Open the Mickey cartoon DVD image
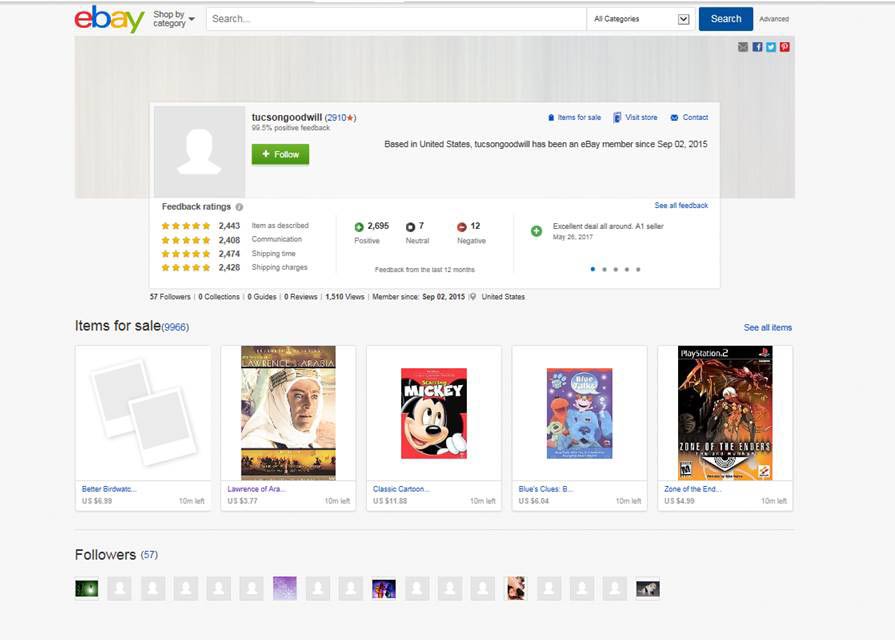 pyautogui.click(x=434, y=413)
